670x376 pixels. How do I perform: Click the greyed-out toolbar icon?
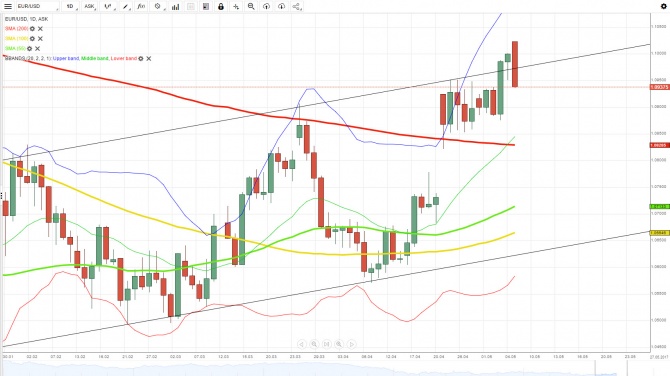tap(191, 6)
